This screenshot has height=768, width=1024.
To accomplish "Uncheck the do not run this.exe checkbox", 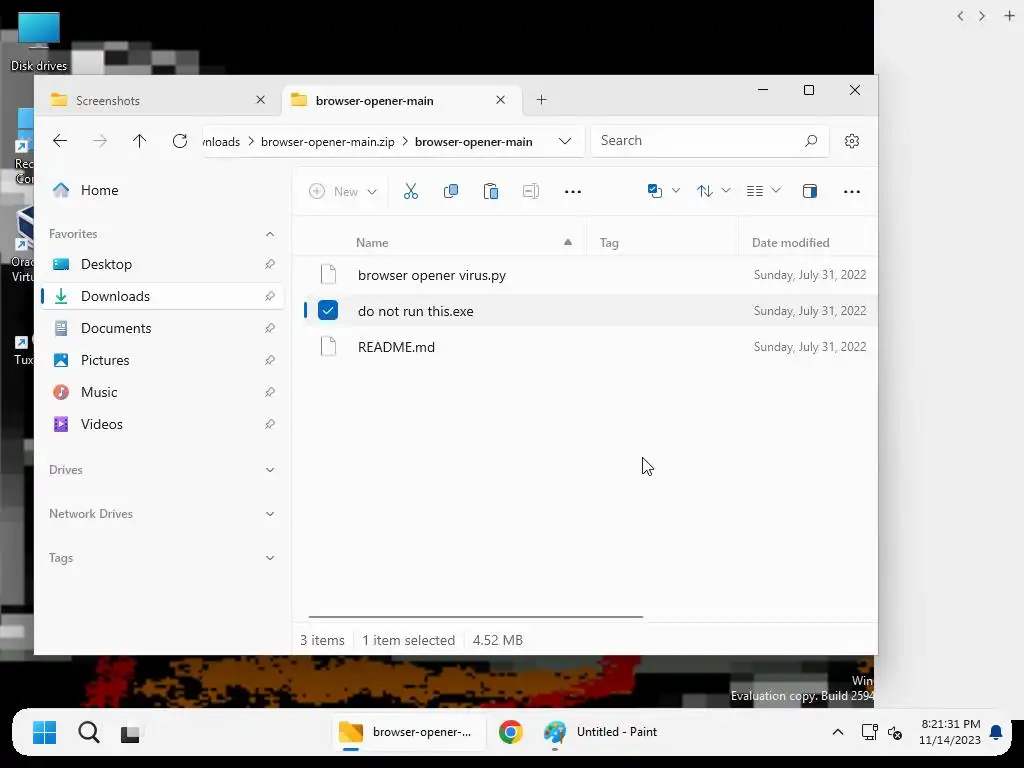I will coord(328,310).
